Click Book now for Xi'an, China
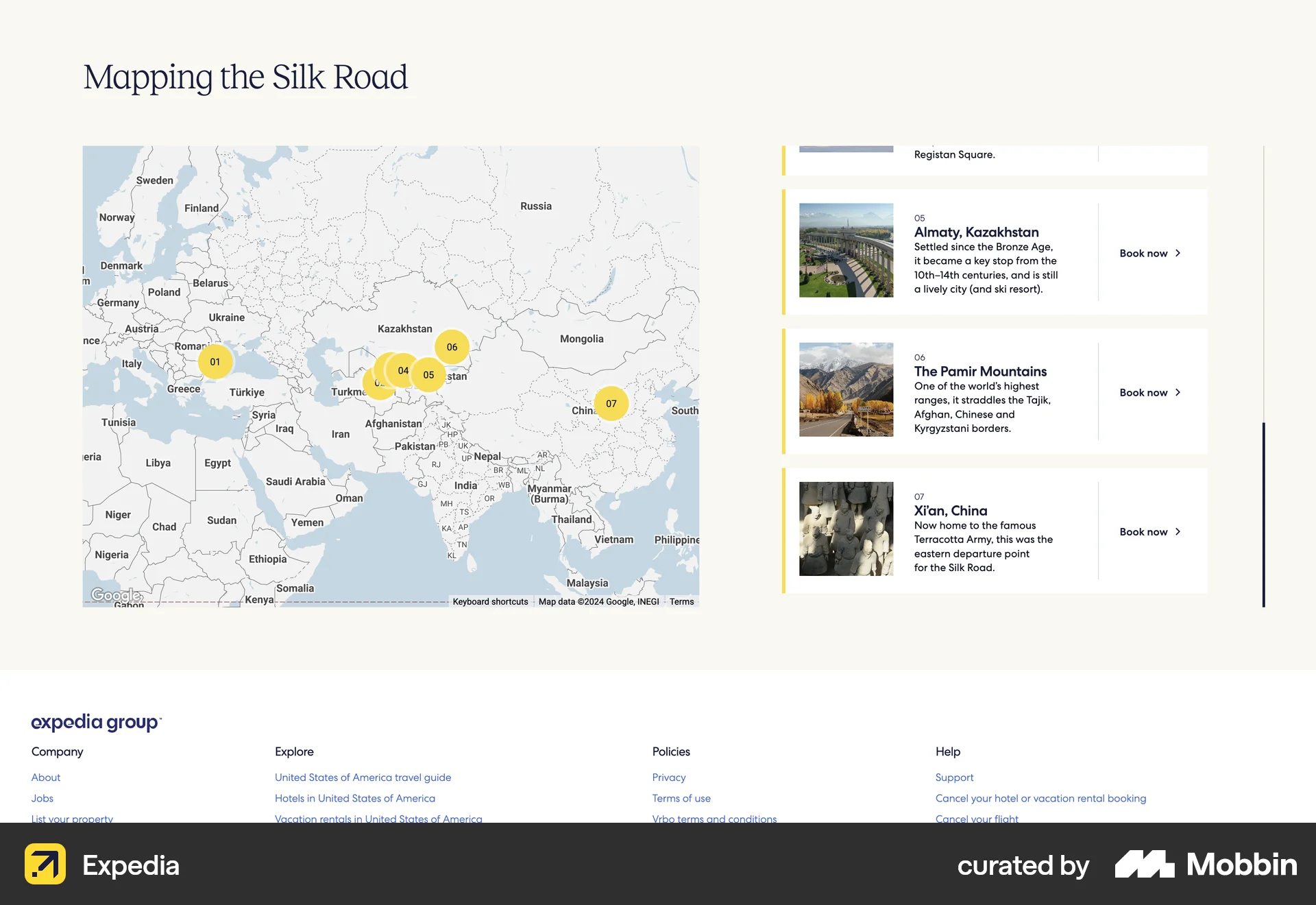The image size is (1316, 905). (x=1143, y=531)
